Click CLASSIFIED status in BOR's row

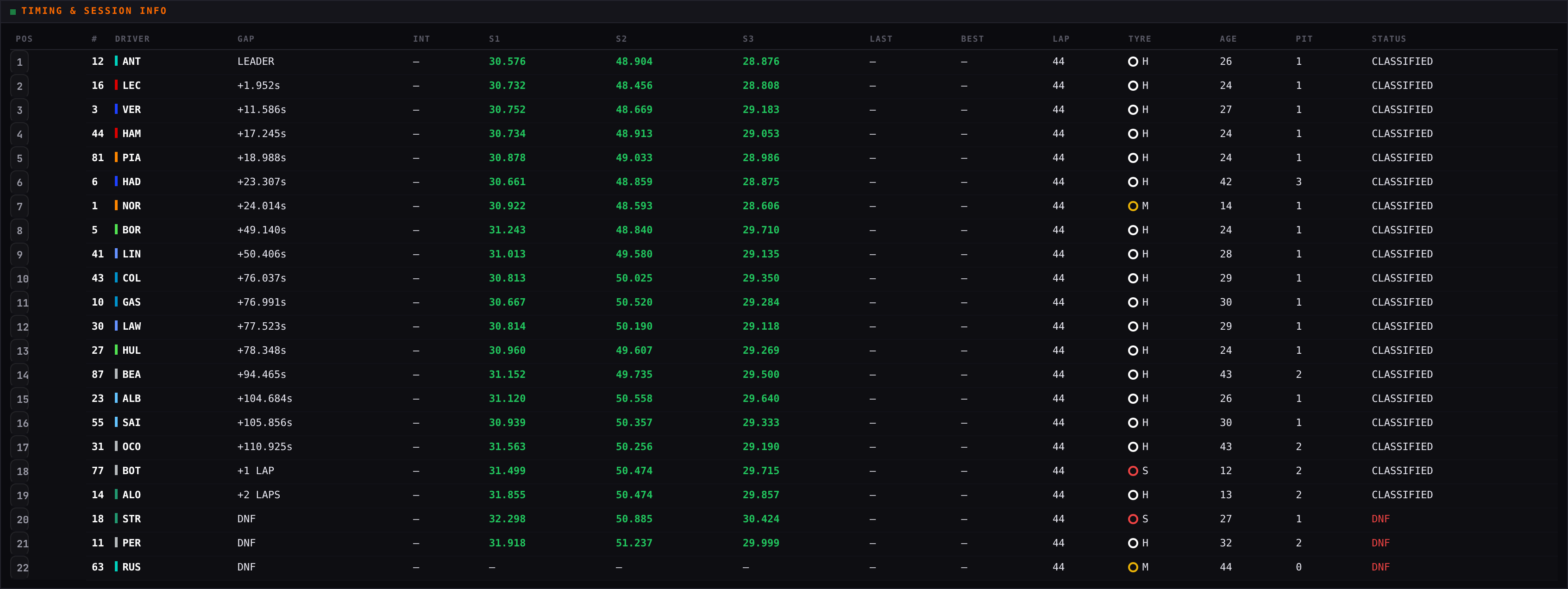point(1402,230)
